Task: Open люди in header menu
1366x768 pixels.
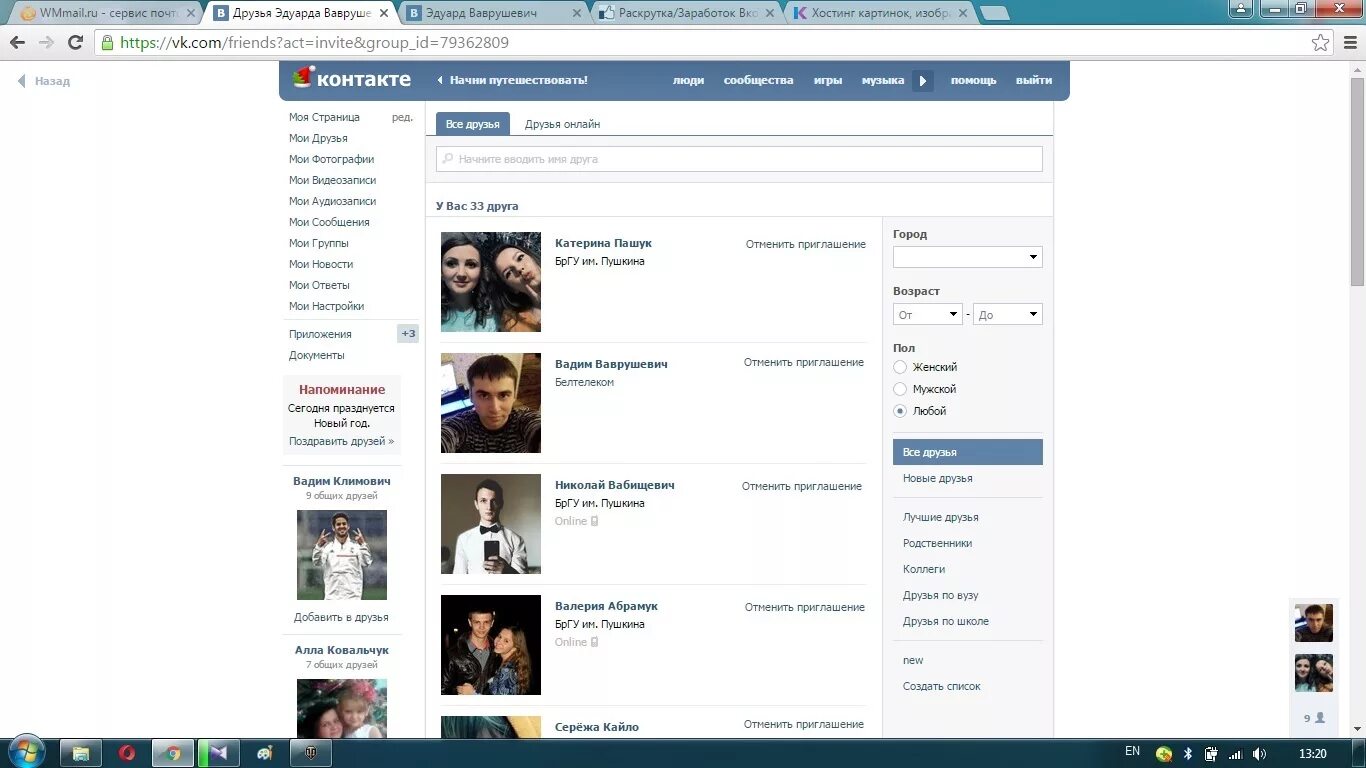Action: [688, 80]
